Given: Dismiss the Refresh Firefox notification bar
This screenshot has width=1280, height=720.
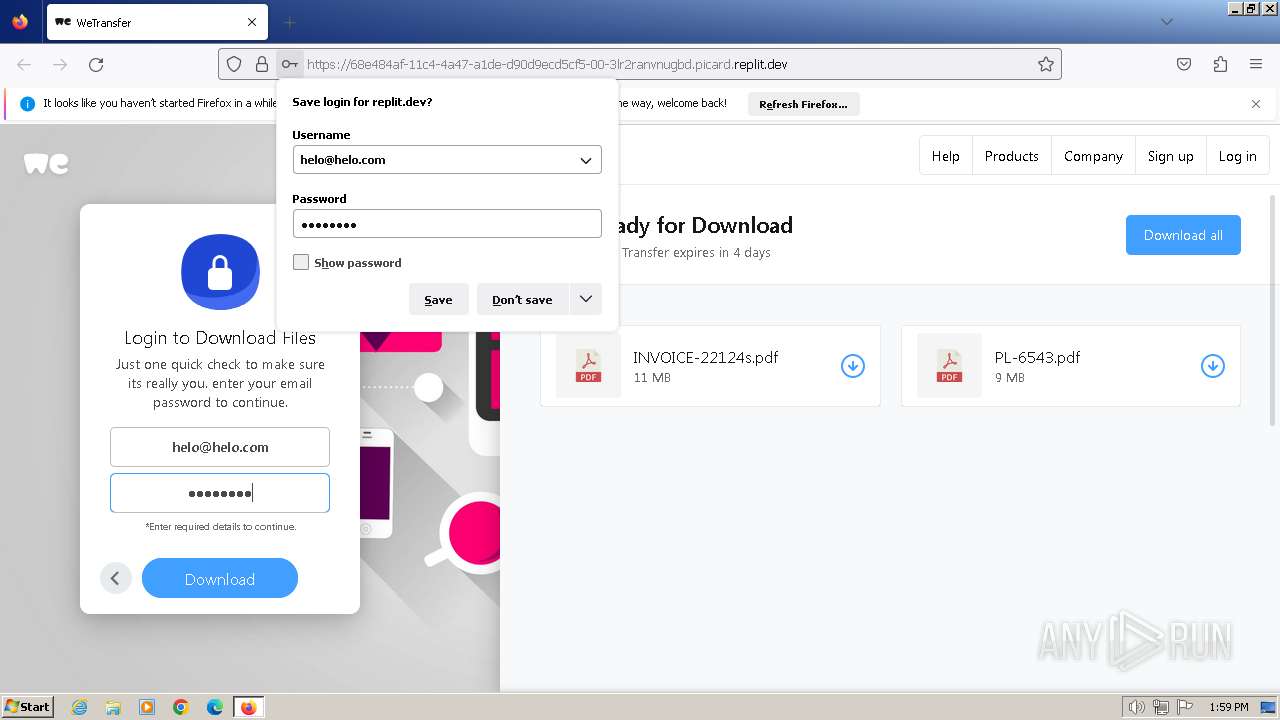Looking at the screenshot, I should (1256, 104).
